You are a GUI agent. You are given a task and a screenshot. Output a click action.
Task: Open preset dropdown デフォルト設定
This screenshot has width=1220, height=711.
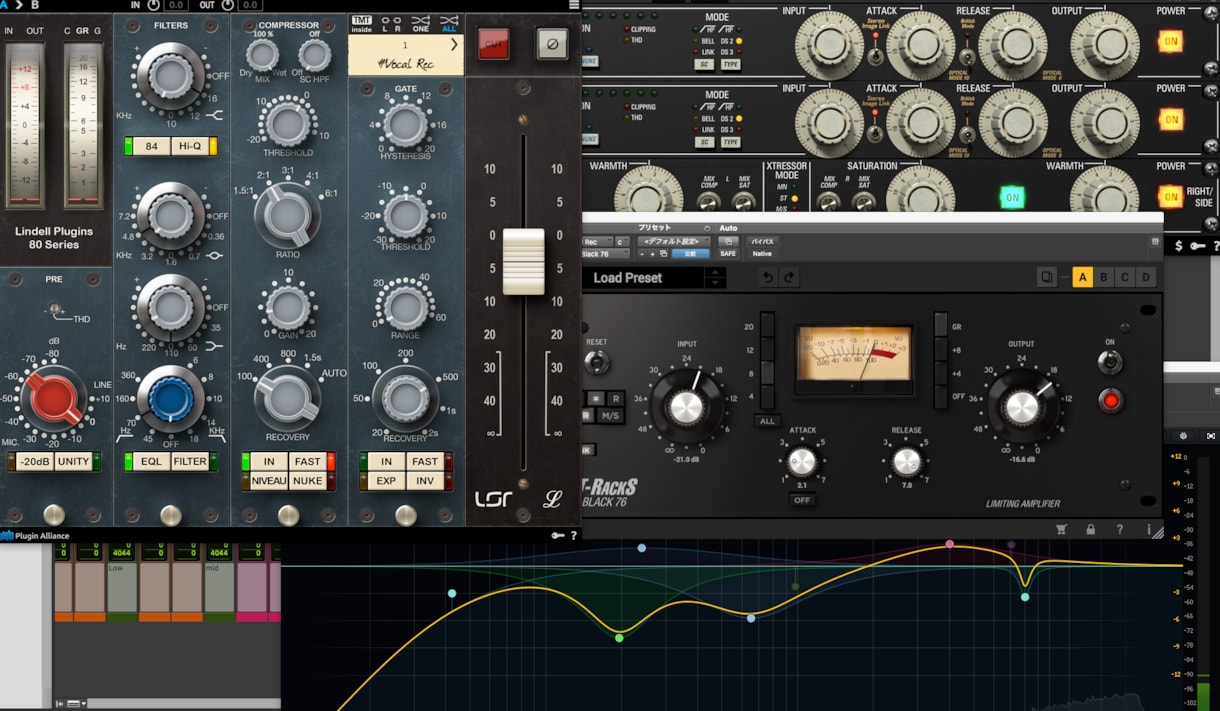click(673, 242)
